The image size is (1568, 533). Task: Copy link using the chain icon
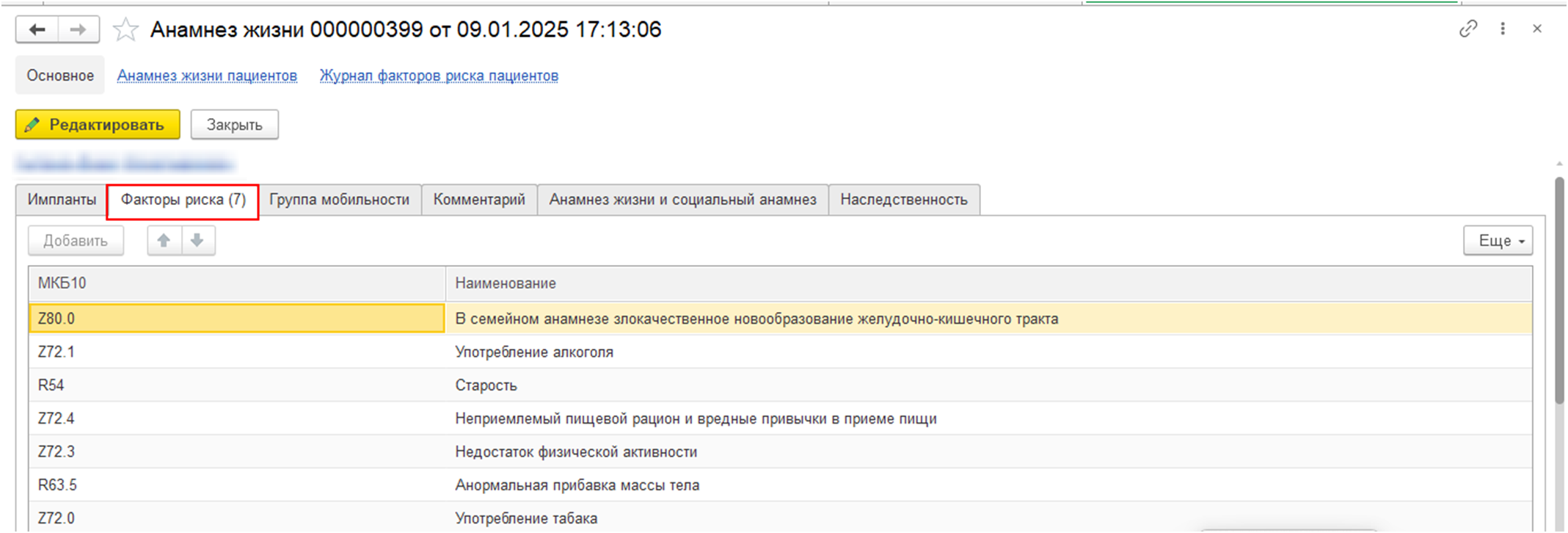1467,29
